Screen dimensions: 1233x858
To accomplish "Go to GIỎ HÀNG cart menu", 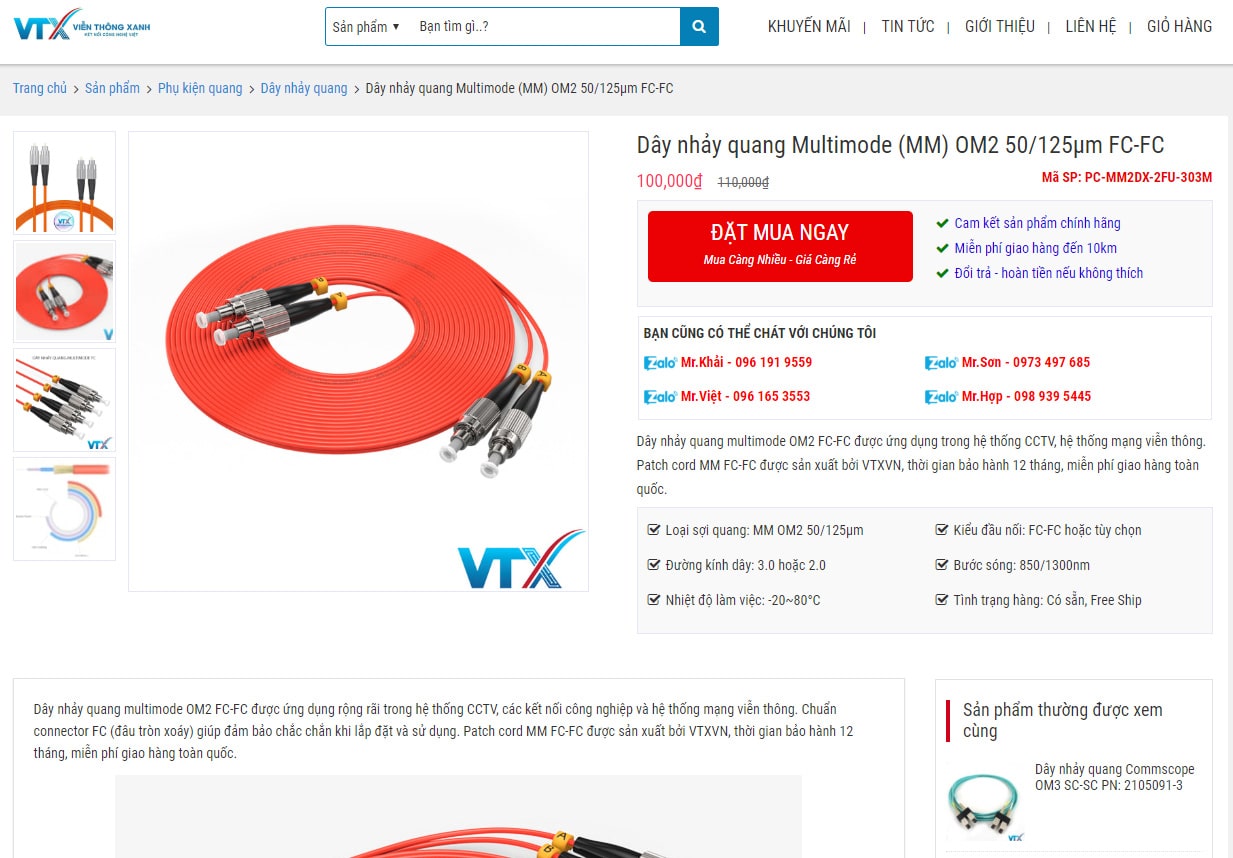I will click(1179, 27).
